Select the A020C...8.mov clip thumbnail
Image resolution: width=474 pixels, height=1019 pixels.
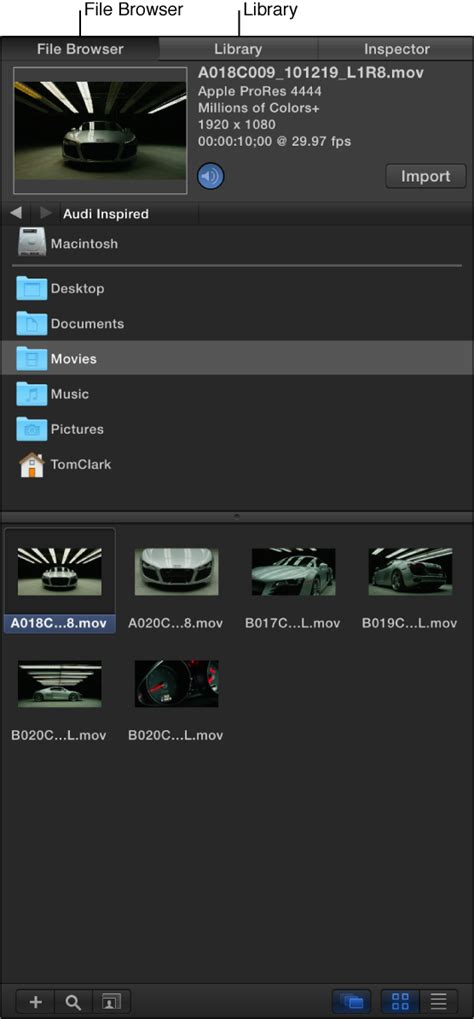tap(176, 571)
